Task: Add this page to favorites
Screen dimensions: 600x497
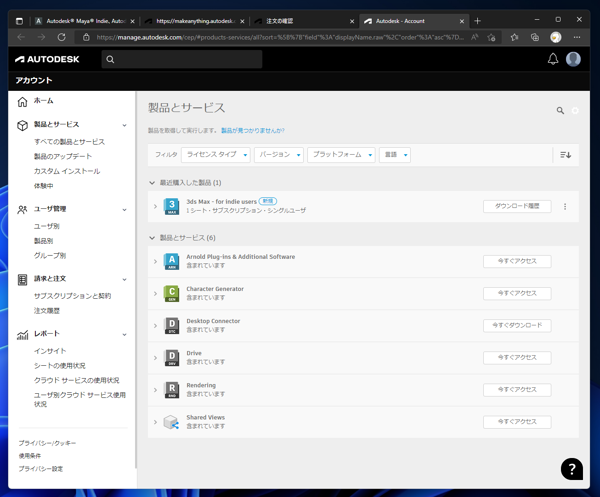Action: [491, 37]
